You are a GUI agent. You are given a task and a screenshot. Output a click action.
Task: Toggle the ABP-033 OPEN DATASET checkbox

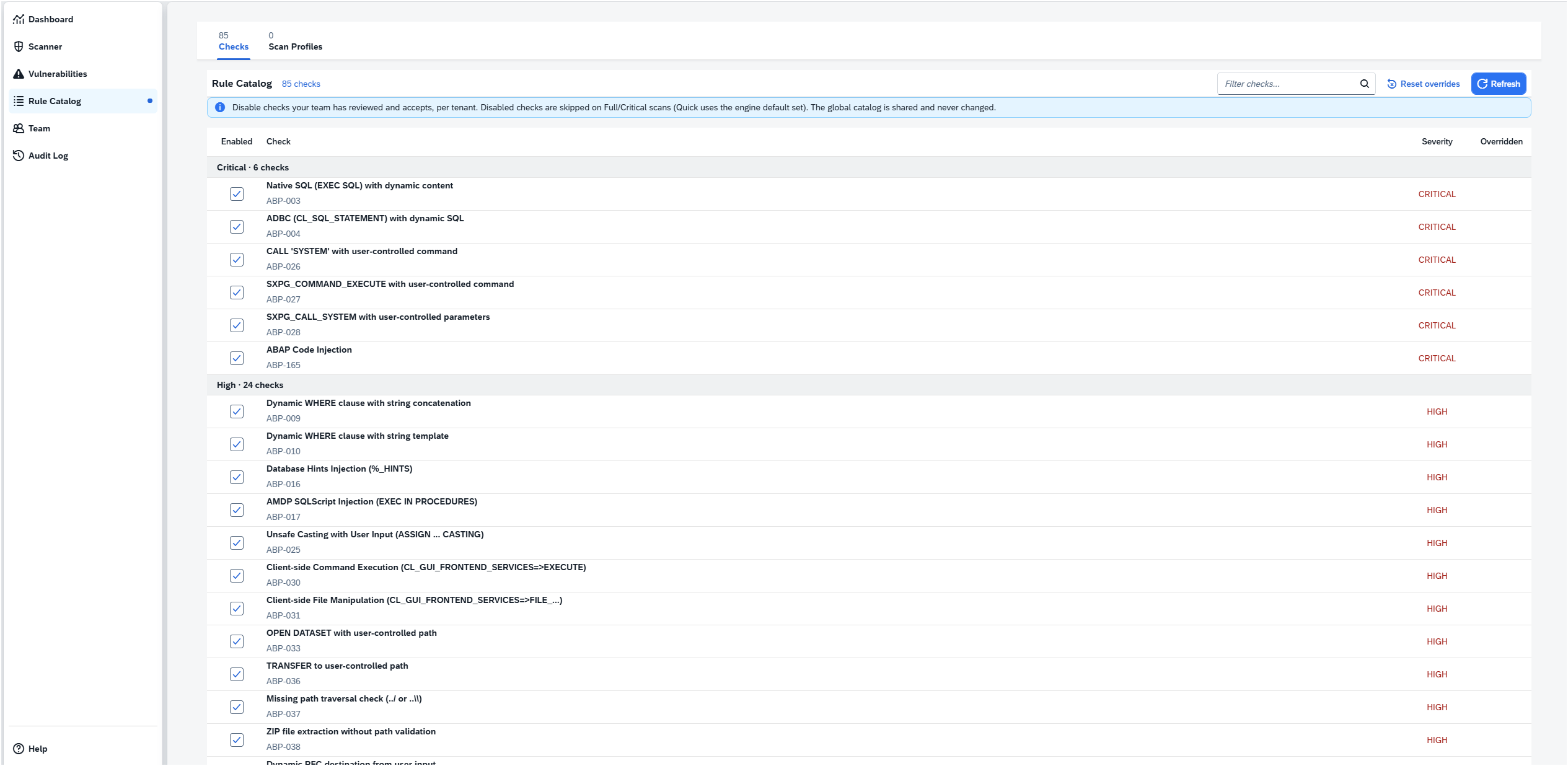tap(237, 641)
